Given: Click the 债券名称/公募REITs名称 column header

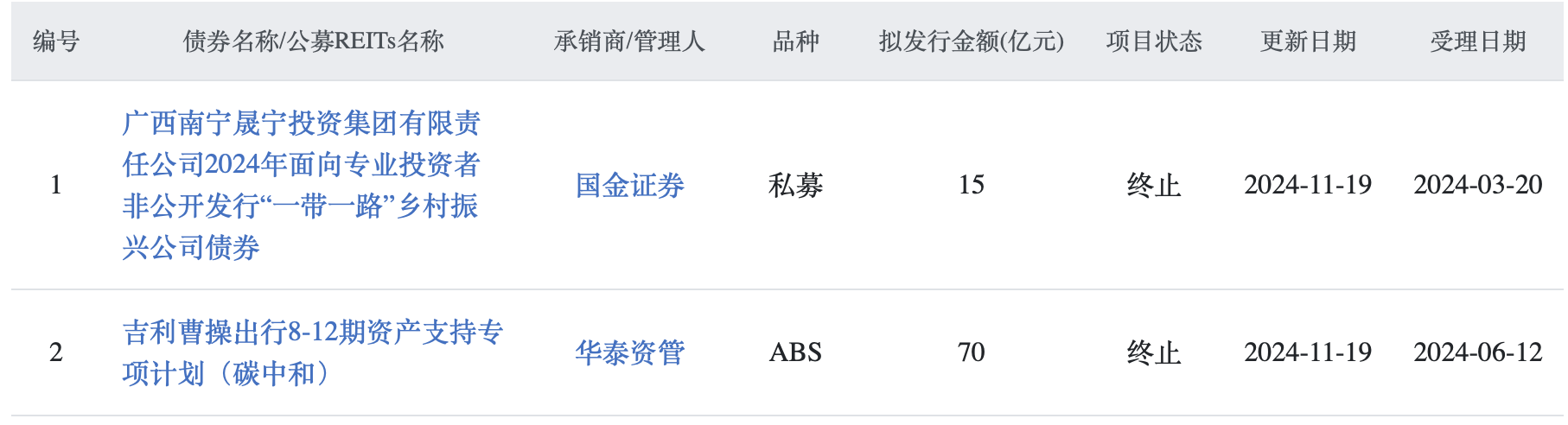Looking at the screenshot, I should [x=313, y=41].
